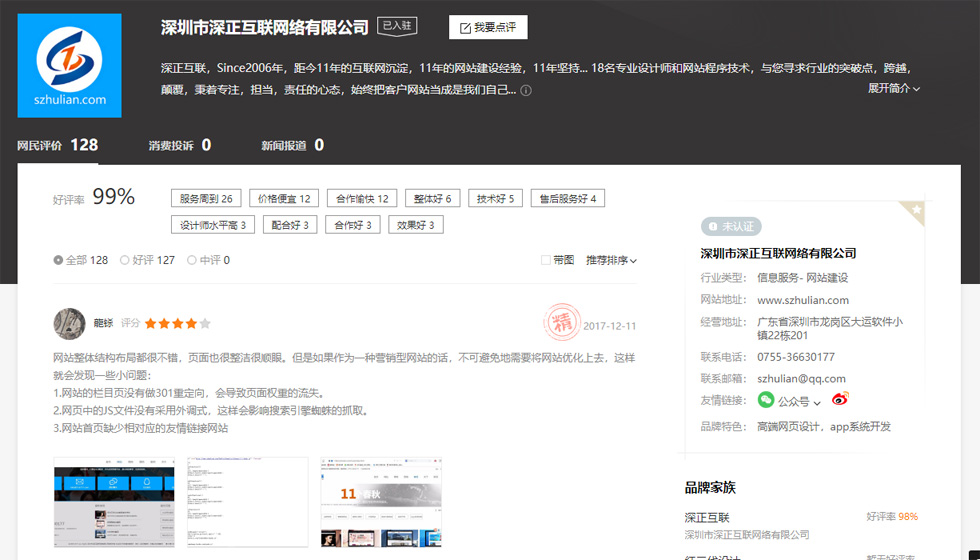980x560 pixels.
Task: Click the 已入驻 badge icon
Action: (397, 26)
